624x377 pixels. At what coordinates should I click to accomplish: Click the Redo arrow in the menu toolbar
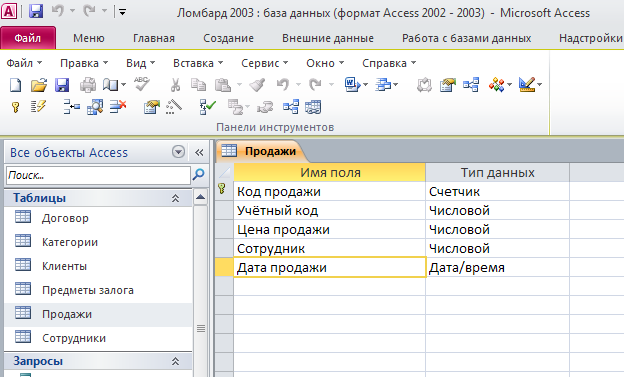point(316,84)
